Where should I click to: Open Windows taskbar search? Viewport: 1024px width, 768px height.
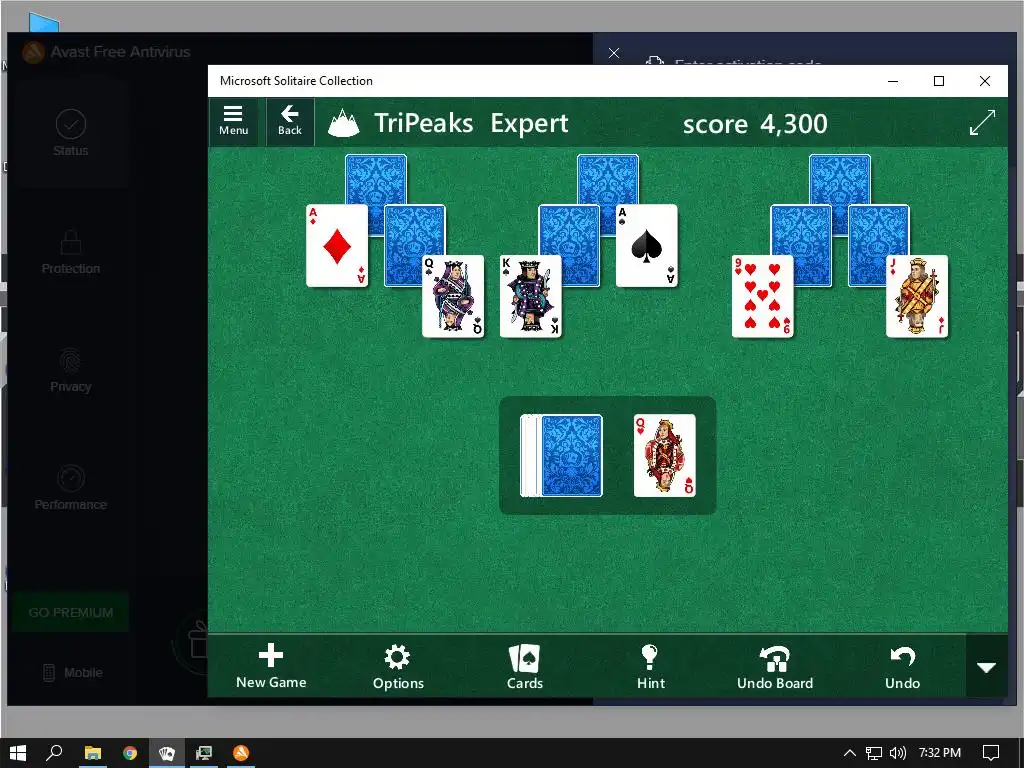(54, 753)
